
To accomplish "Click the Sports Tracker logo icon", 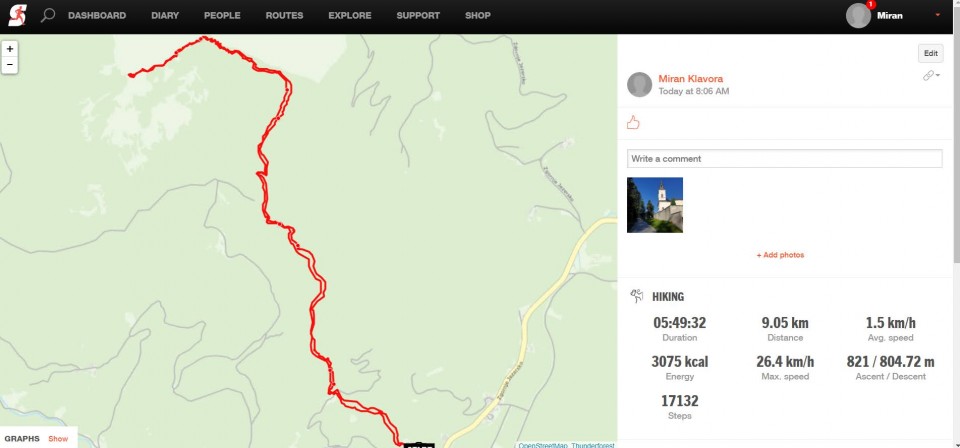I will point(18,15).
